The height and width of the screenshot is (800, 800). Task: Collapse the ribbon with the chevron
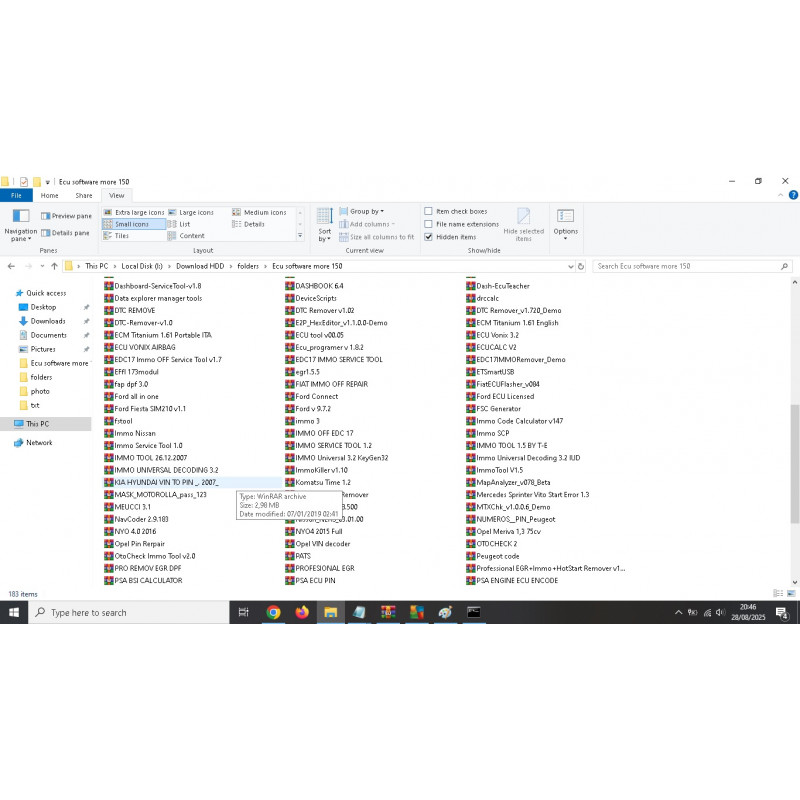coord(780,195)
